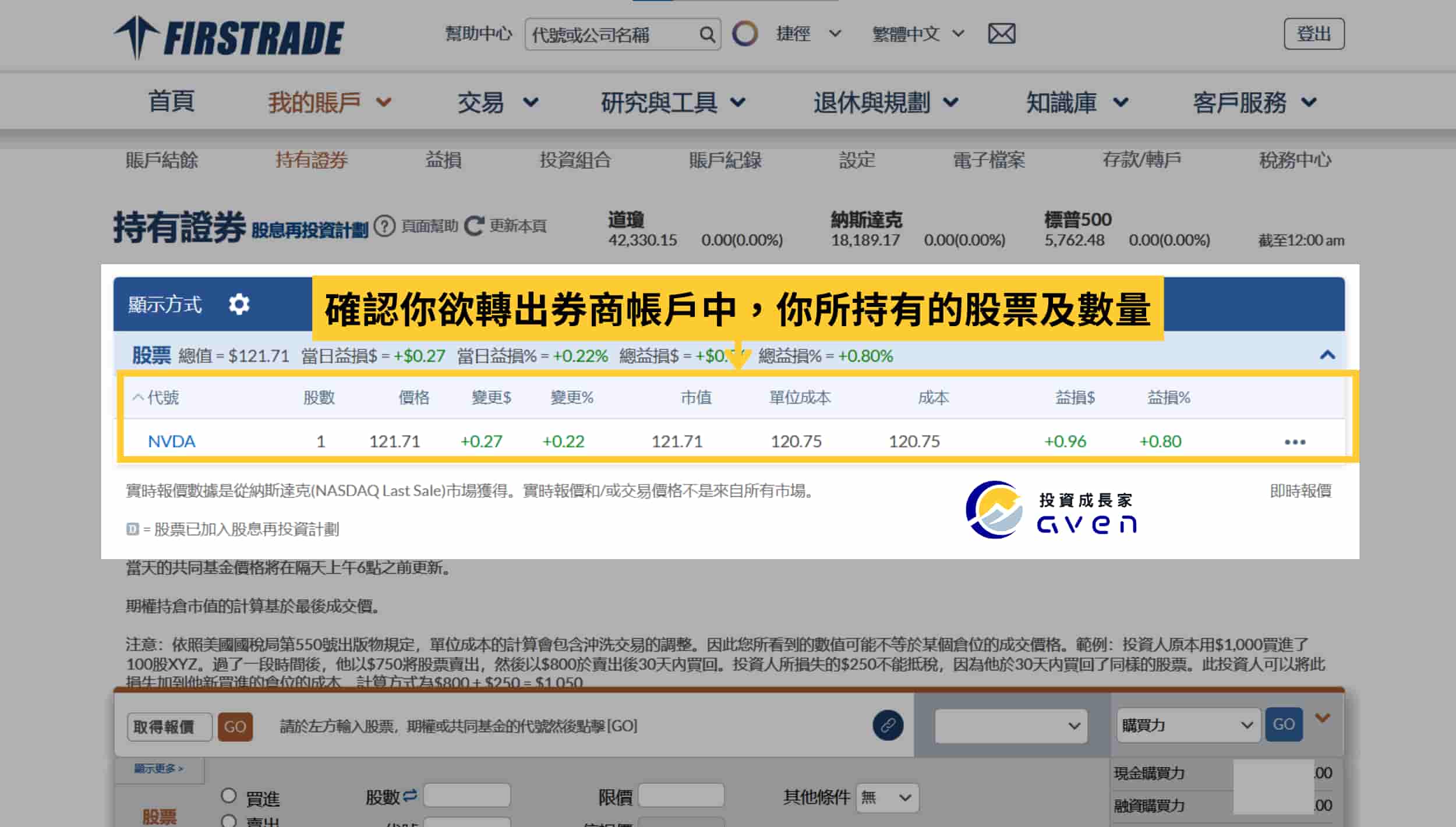Screen dimensions: 1456x827
Task: Open the NVDA row ellipsis menu
Action: pyautogui.click(x=1294, y=441)
